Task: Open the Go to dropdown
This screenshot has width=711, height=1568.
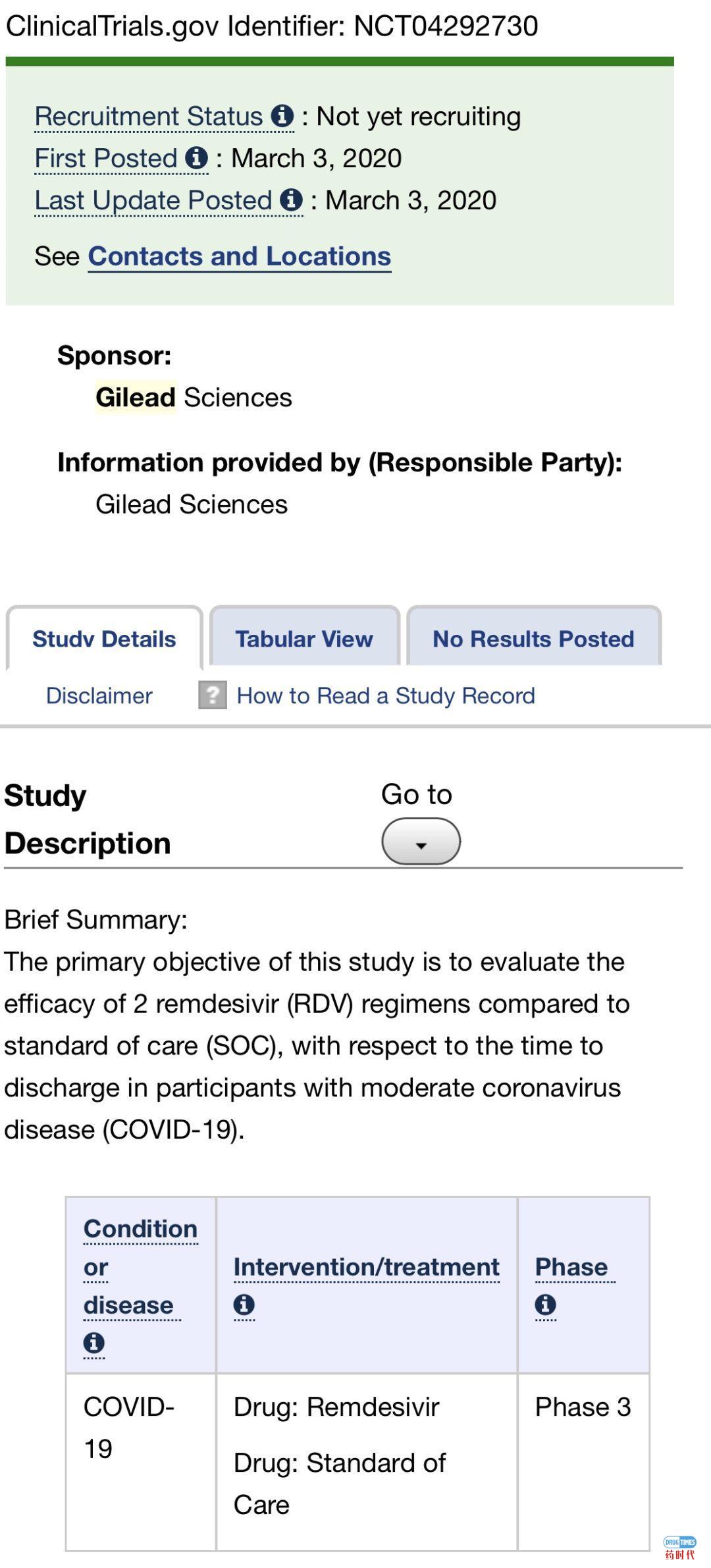Action: click(421, 841)
